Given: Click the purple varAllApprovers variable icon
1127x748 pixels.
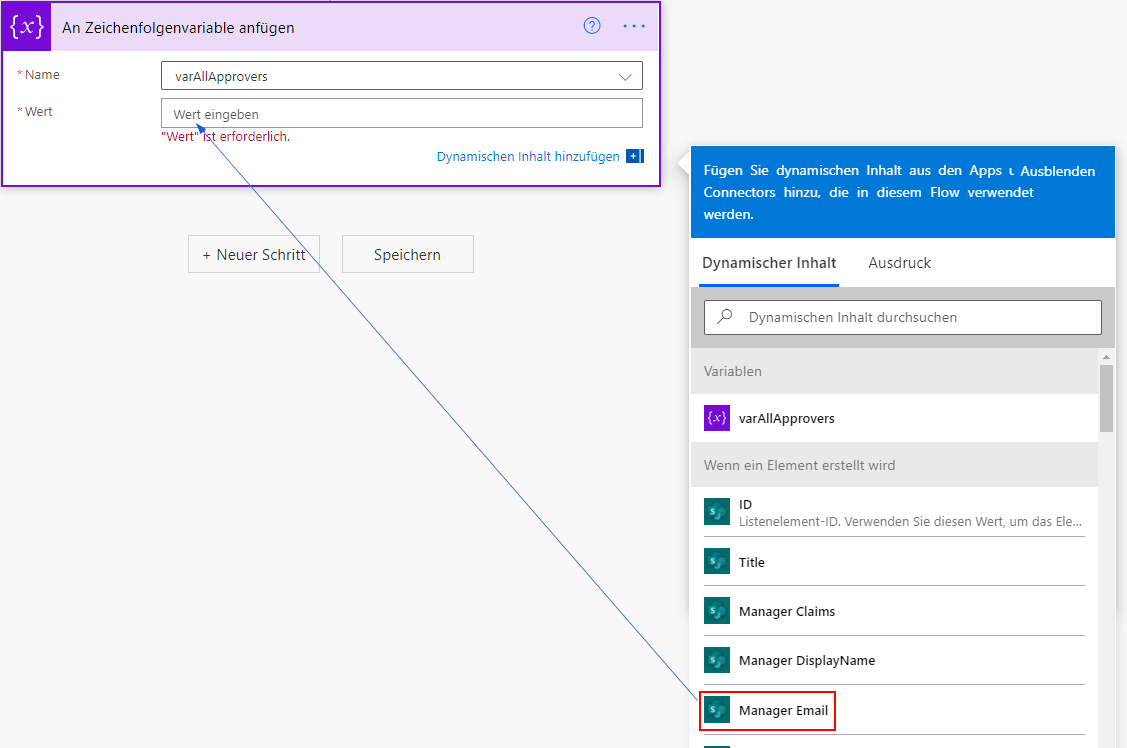Looking at the screenshot, I should click(x=717, y=417).
